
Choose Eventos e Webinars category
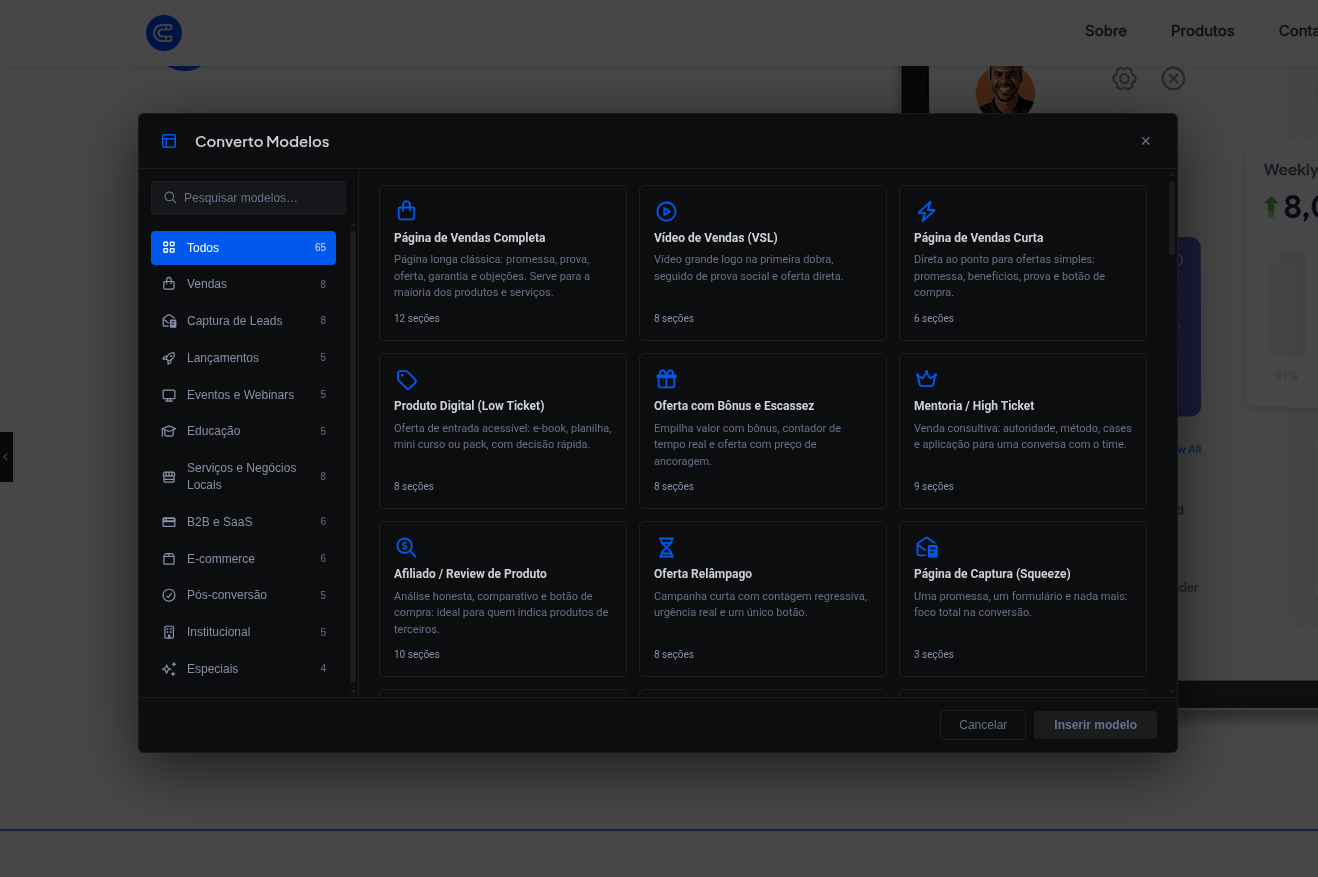243,395
